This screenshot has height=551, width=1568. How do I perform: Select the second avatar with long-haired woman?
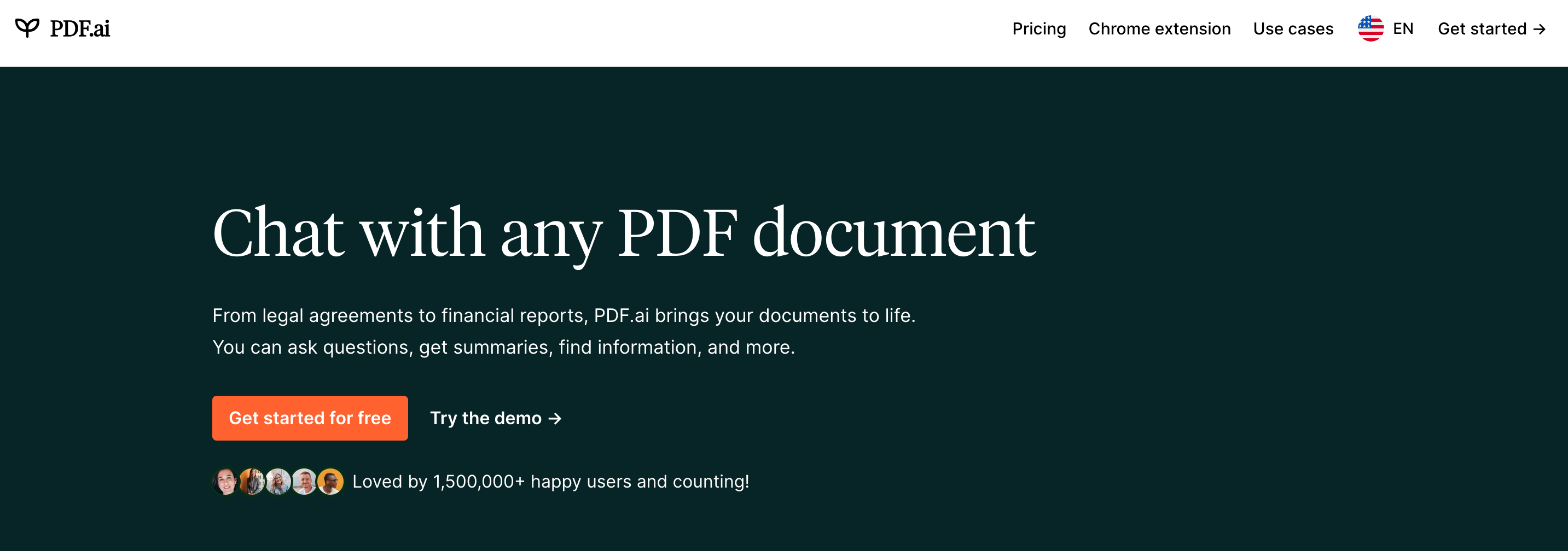pyautogui.click(x=251, y=481)
